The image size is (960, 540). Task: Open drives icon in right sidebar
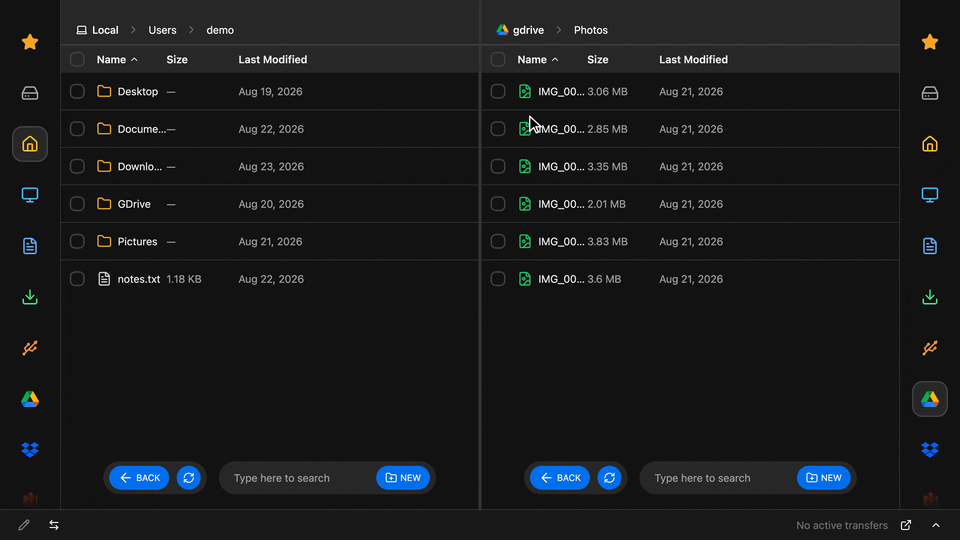pos(930,93)
